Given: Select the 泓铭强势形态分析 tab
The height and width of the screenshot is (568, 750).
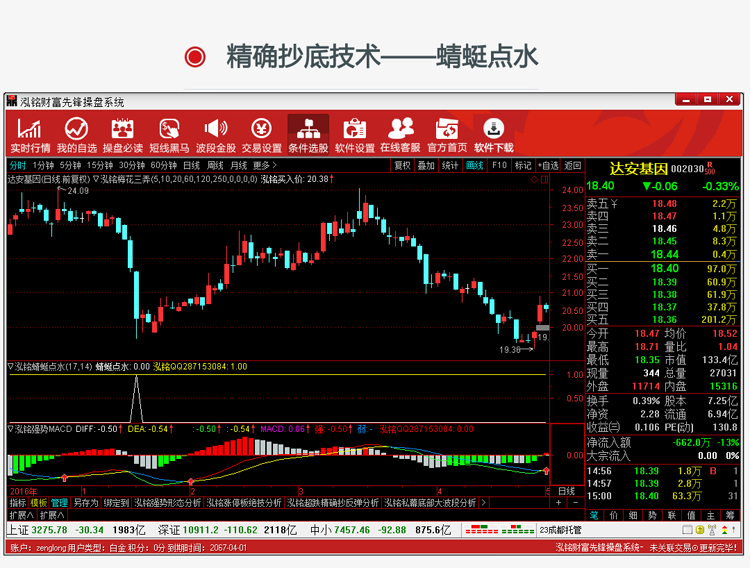Looking at the screenshot, I should 167,503.
